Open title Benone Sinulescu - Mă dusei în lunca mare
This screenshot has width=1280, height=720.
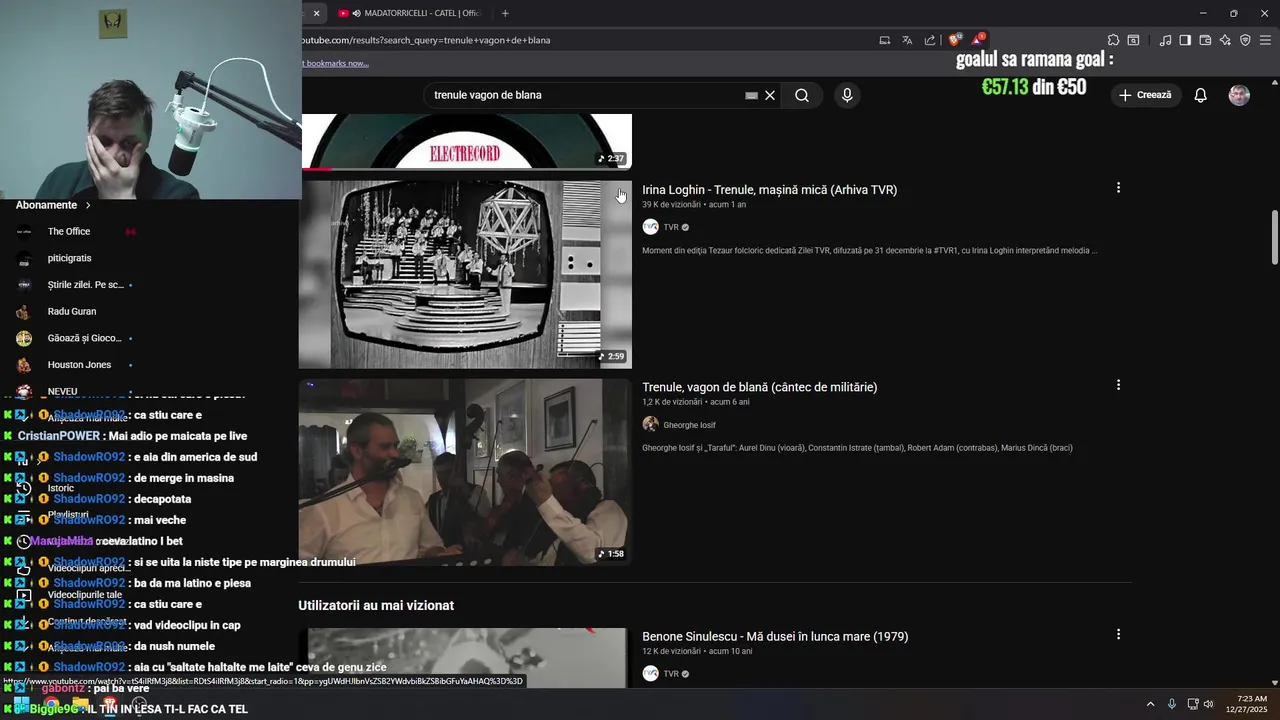775,636
